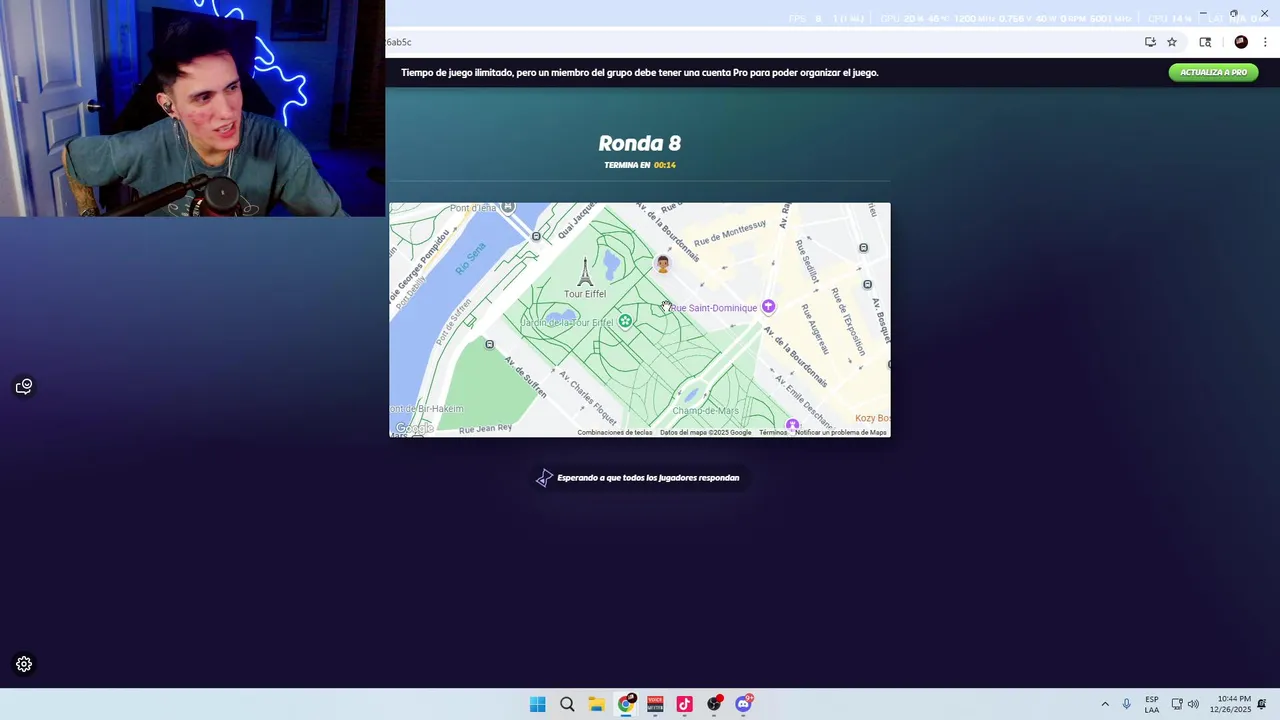Open Windows taskbar Search
Screen dimensions: 1280x720
click(567, 704)
